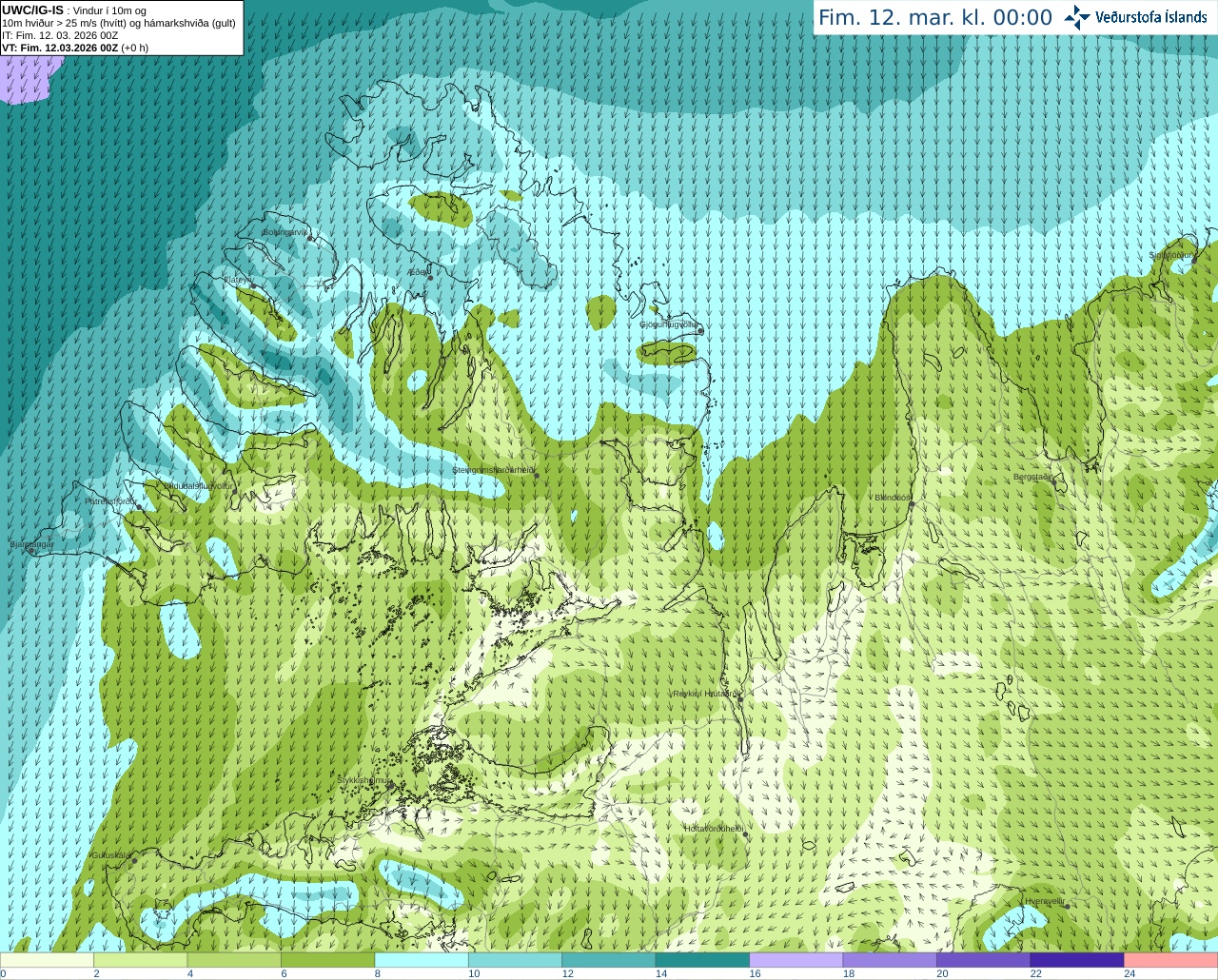Click the 22–24 m/s dark indigo swatch

[1077, 960]
